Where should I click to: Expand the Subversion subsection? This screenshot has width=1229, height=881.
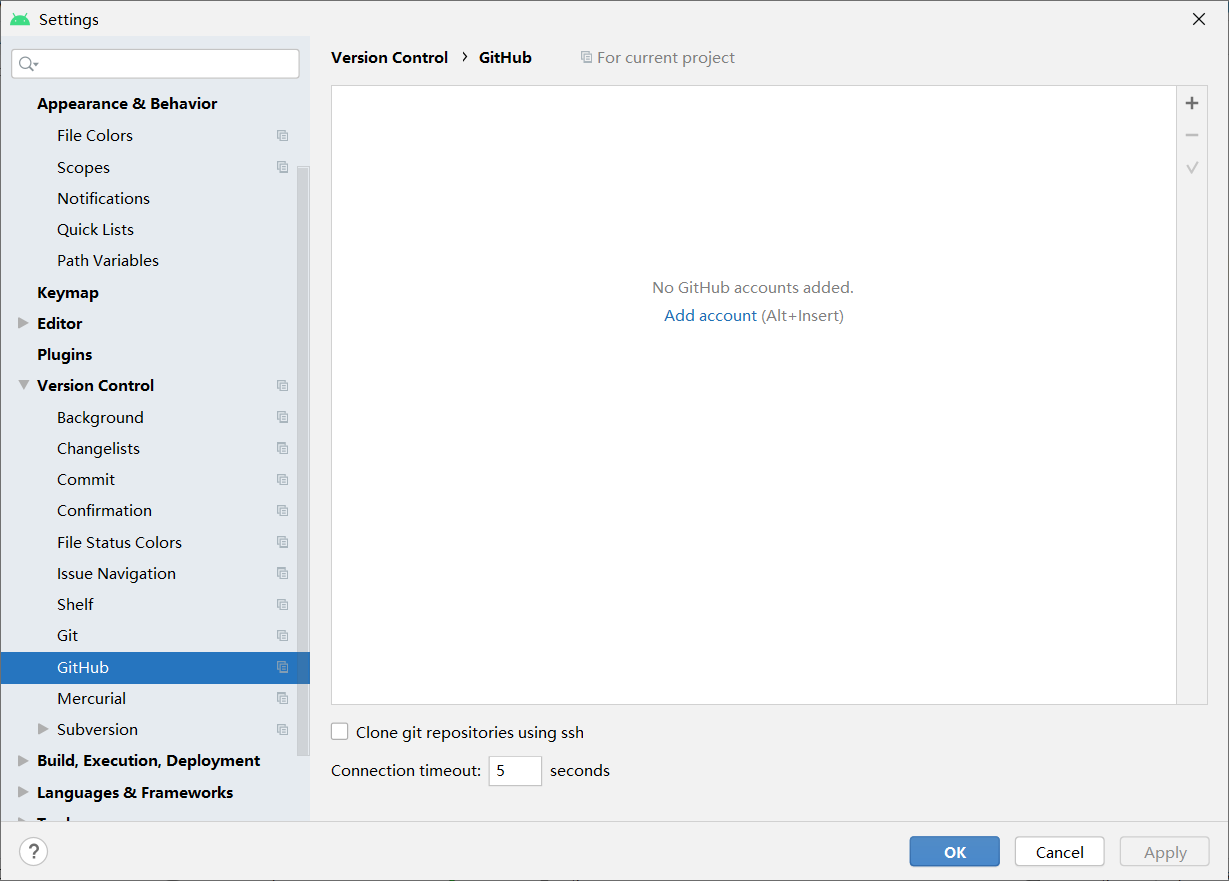click(43, 729)
